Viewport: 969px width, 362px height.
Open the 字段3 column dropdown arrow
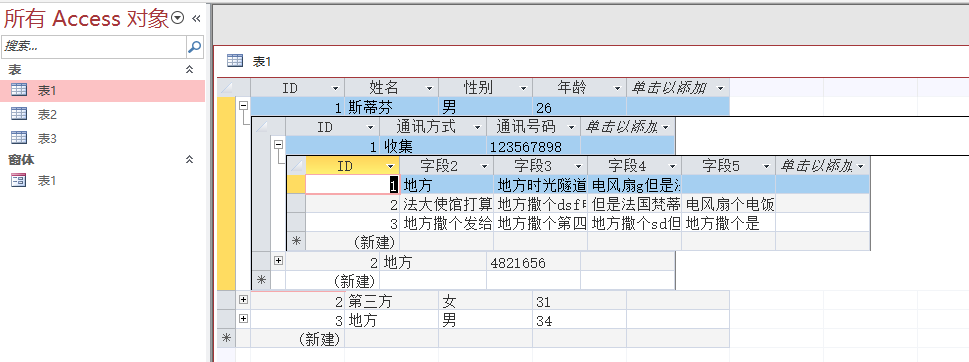(x=578, y=166)
